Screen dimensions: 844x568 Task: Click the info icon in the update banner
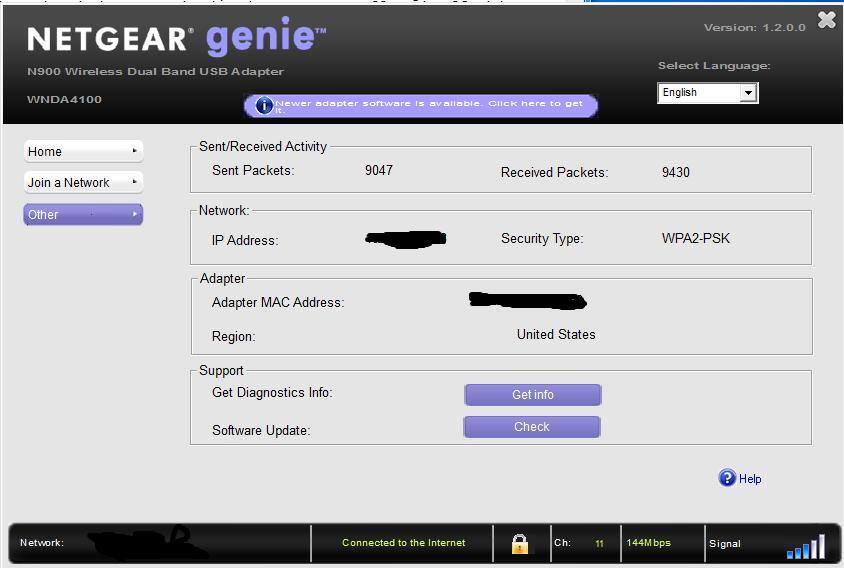pos(264,106)
